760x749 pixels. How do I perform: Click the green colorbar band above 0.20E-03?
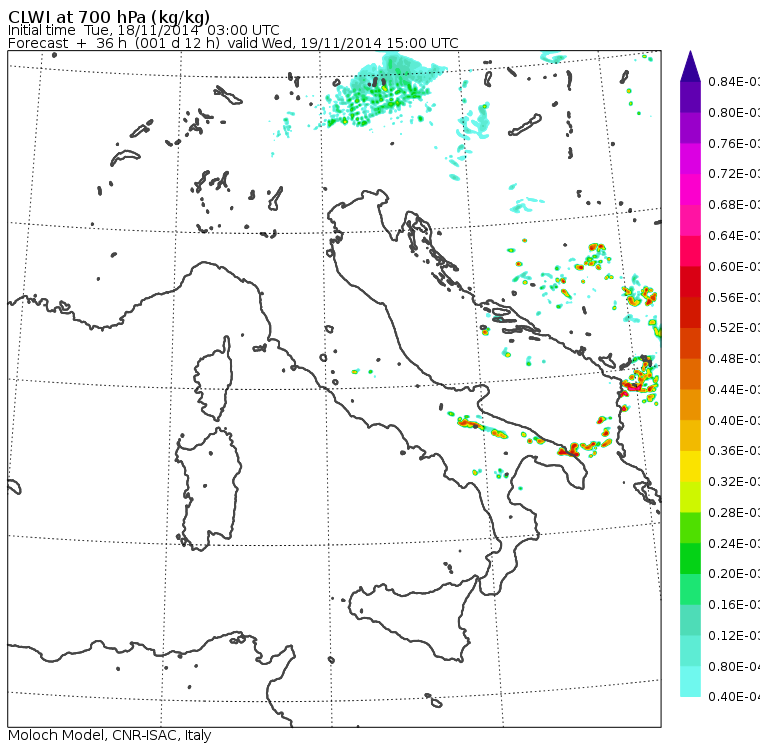click(x=690, y=558)
